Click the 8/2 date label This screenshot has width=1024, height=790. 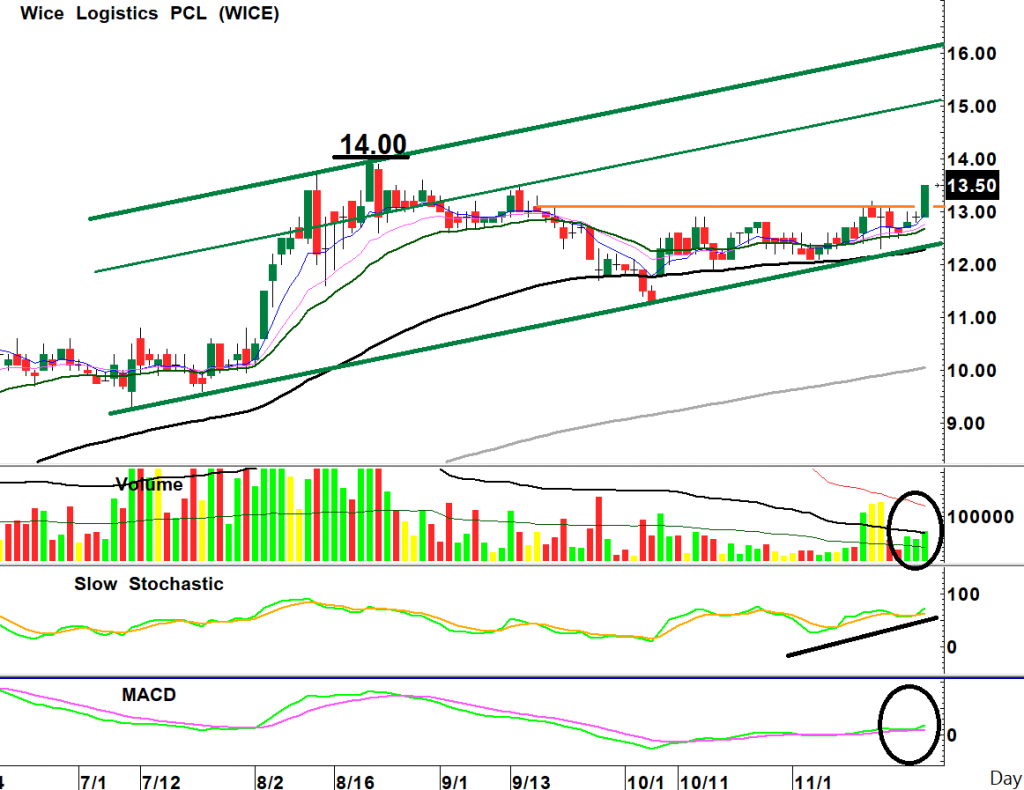[270, 782]
